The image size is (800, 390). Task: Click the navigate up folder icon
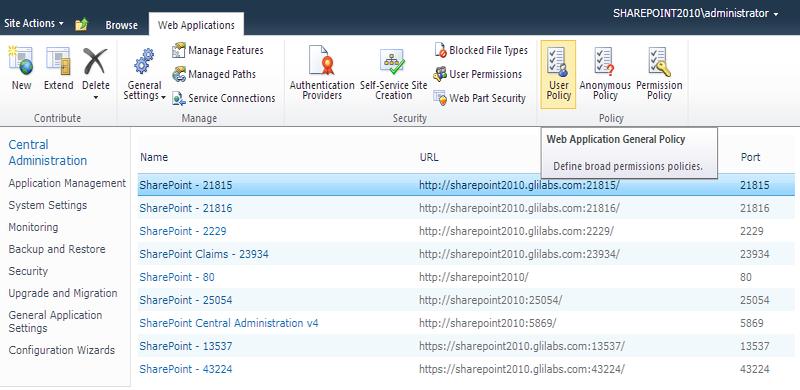[82, 24]
